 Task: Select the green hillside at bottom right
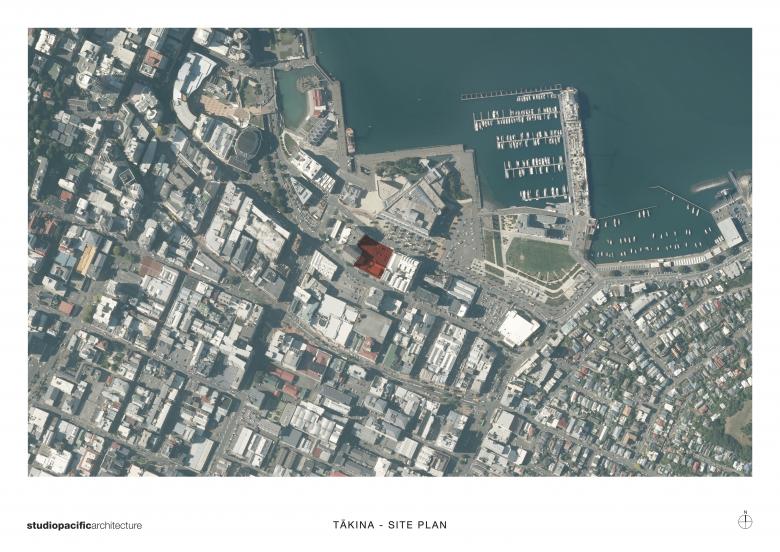click(738, 425)
